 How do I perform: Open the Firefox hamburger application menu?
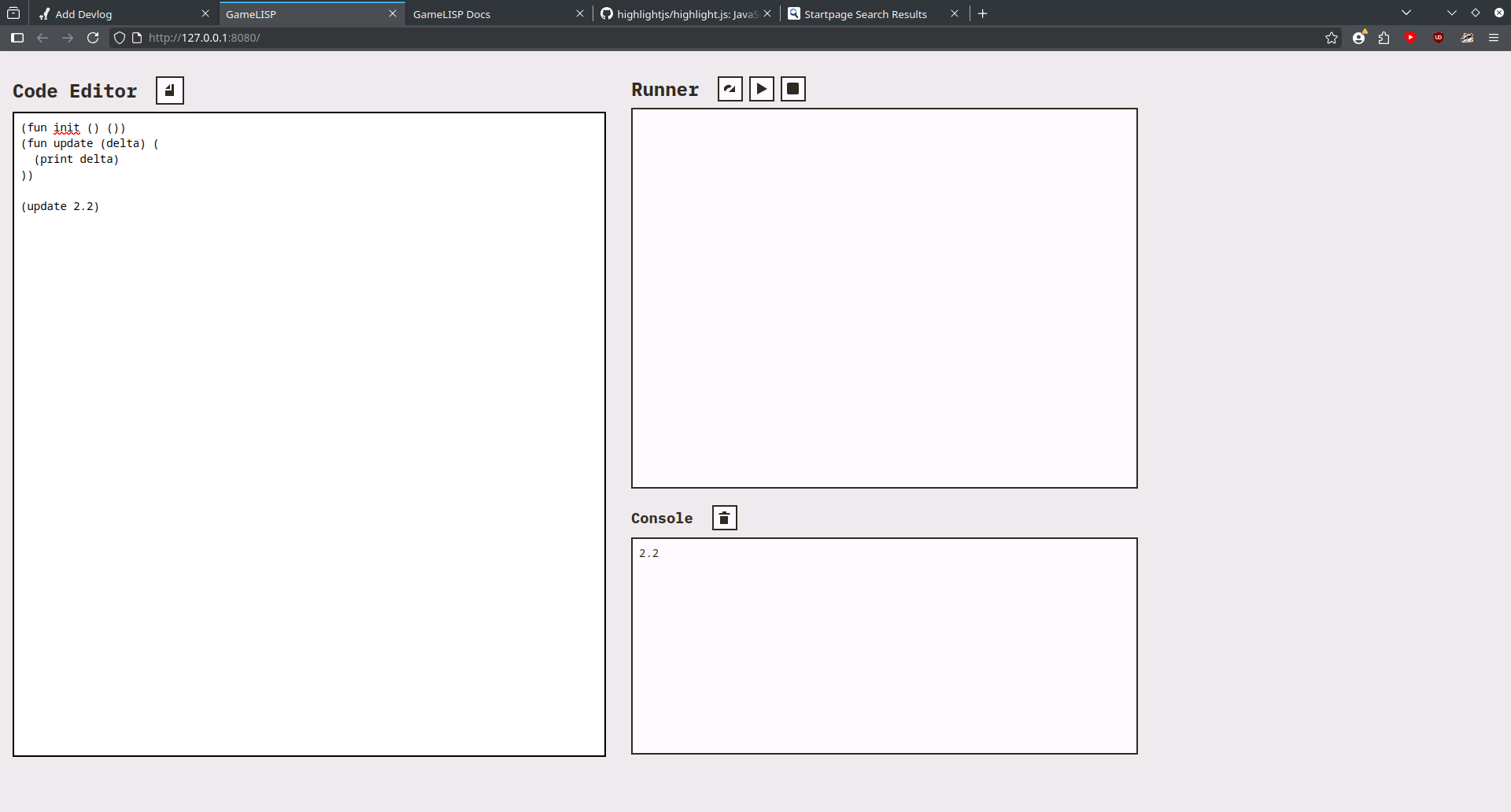[1493, 38]
